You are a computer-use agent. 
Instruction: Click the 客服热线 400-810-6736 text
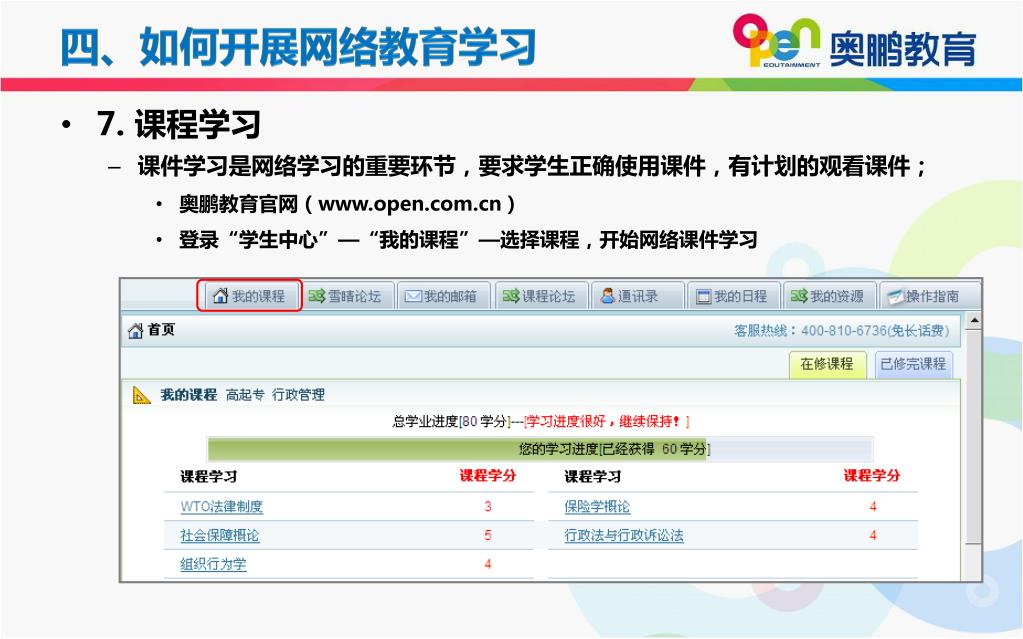pos(842,331)
